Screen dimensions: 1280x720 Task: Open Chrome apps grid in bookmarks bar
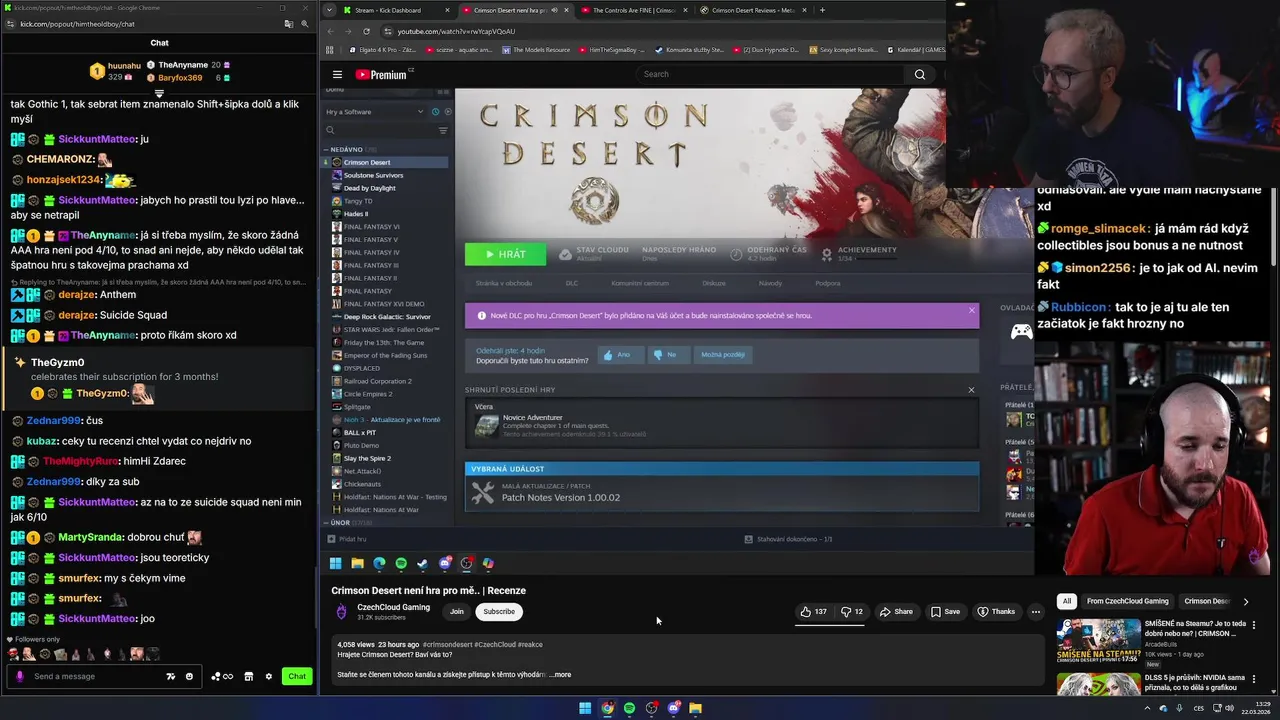pos(329,49)
